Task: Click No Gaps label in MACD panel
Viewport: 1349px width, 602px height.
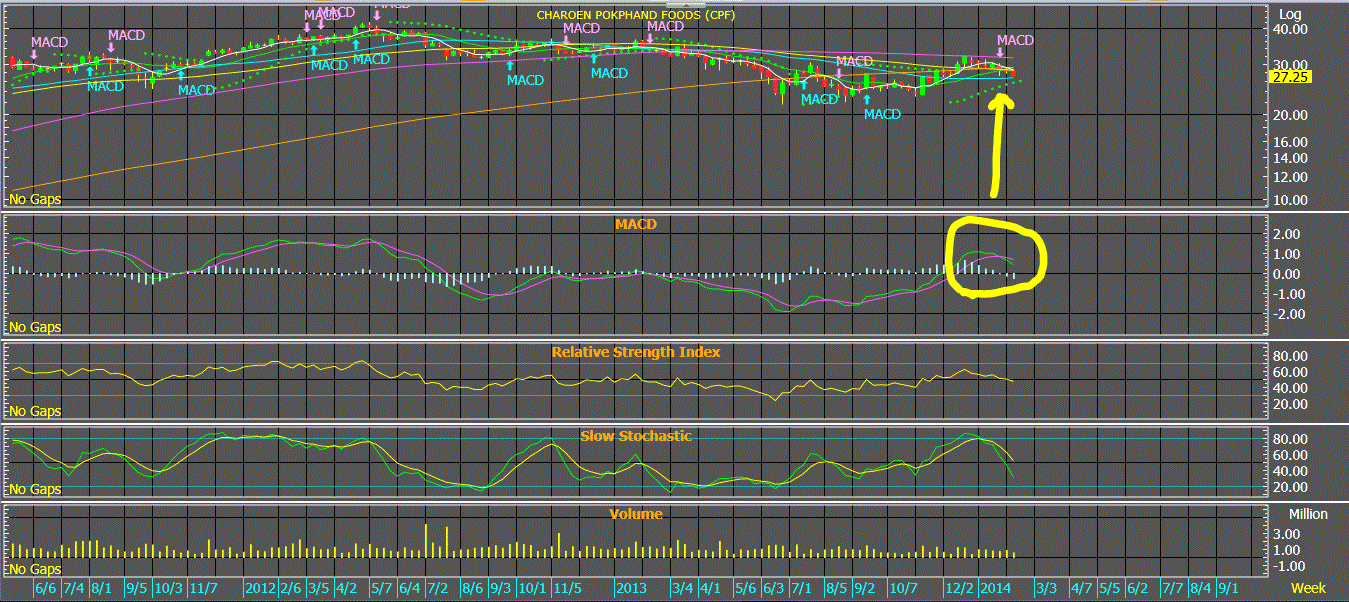Action: pos(35,327)
